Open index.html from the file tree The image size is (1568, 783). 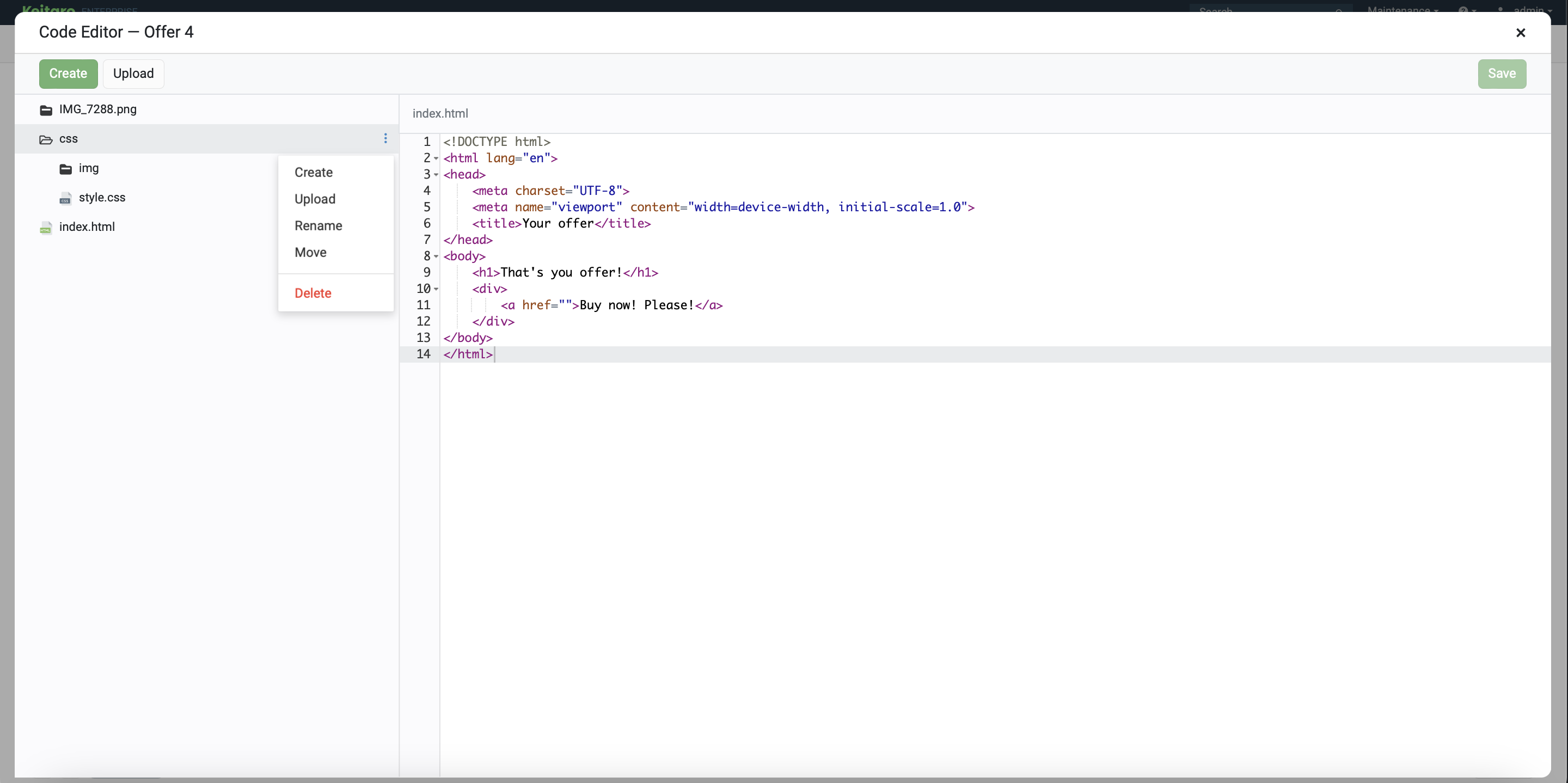point(87,227)
